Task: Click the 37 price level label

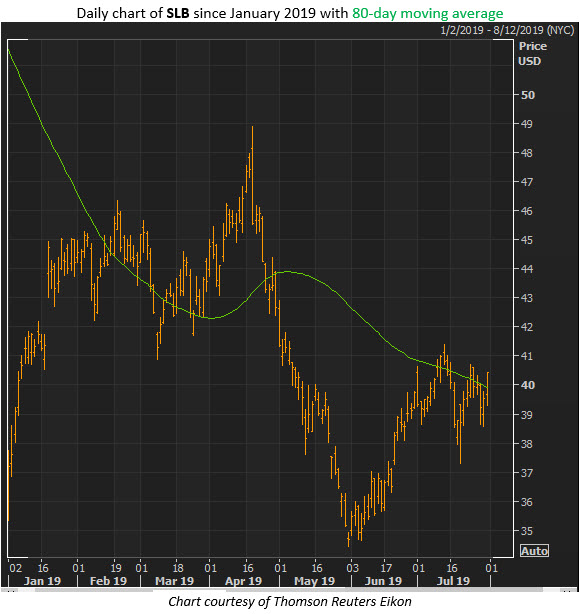Action: coord(527,473)
